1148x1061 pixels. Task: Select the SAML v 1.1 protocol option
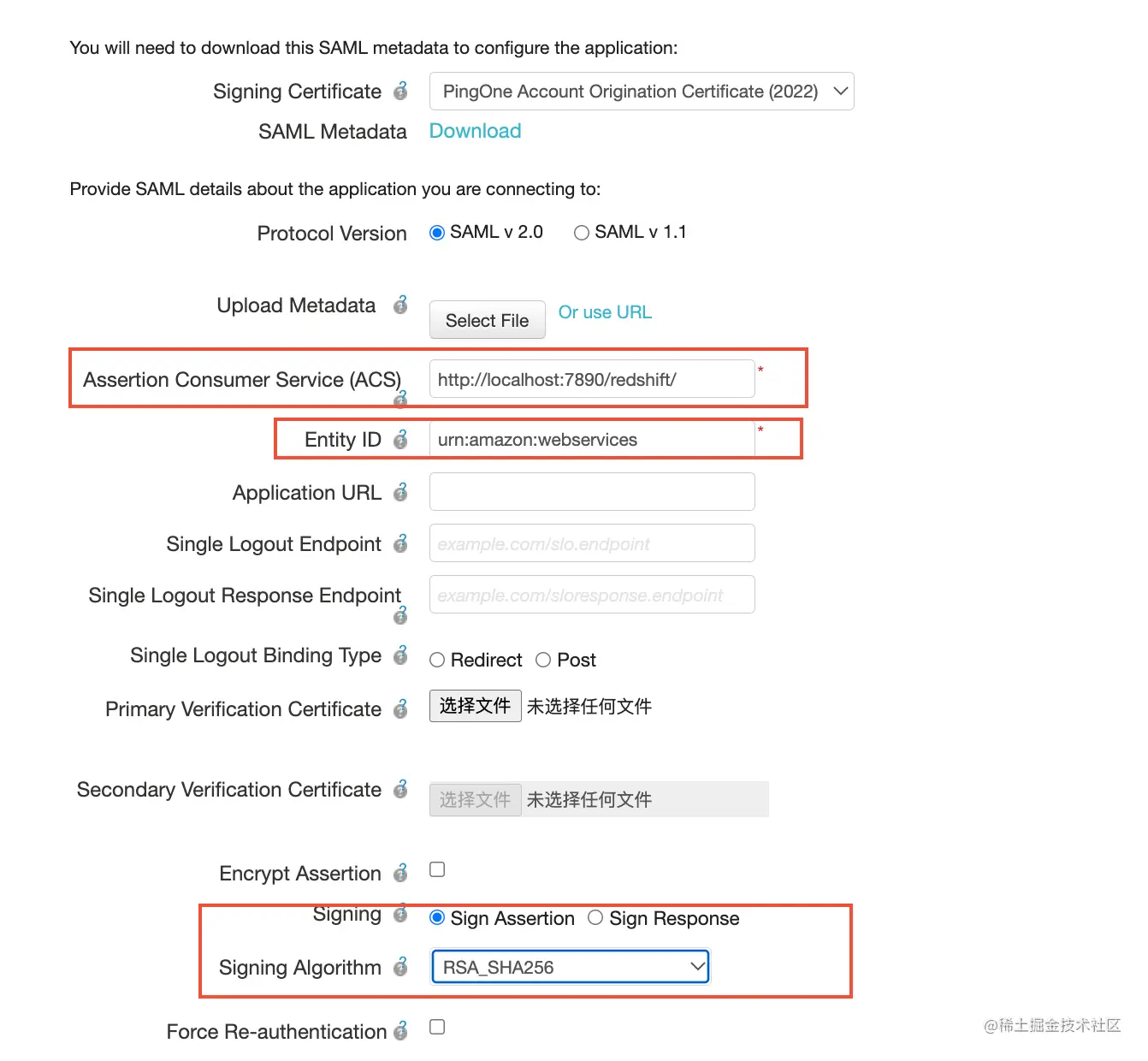582,233
